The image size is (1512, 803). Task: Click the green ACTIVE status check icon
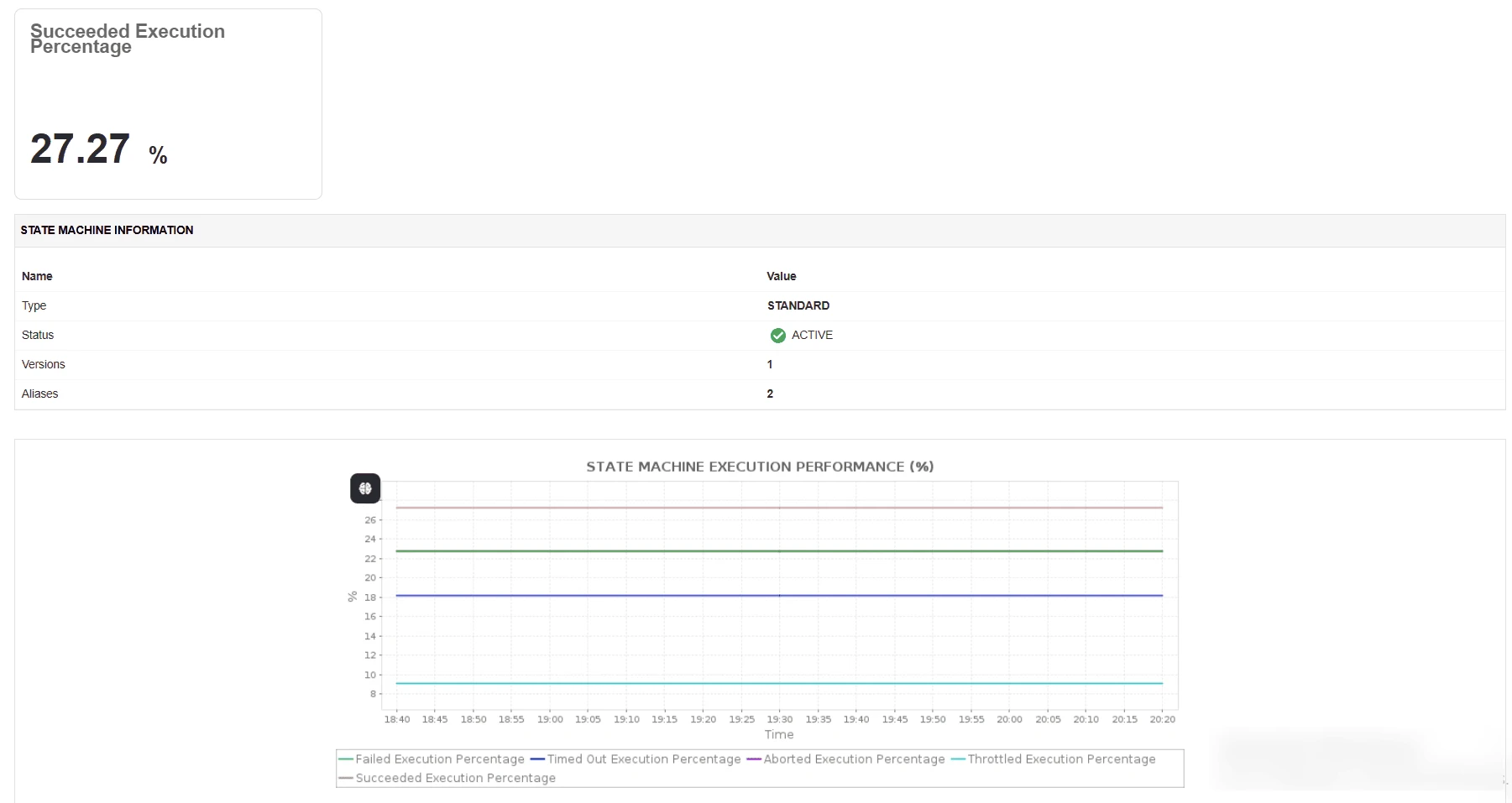[777, 336]
